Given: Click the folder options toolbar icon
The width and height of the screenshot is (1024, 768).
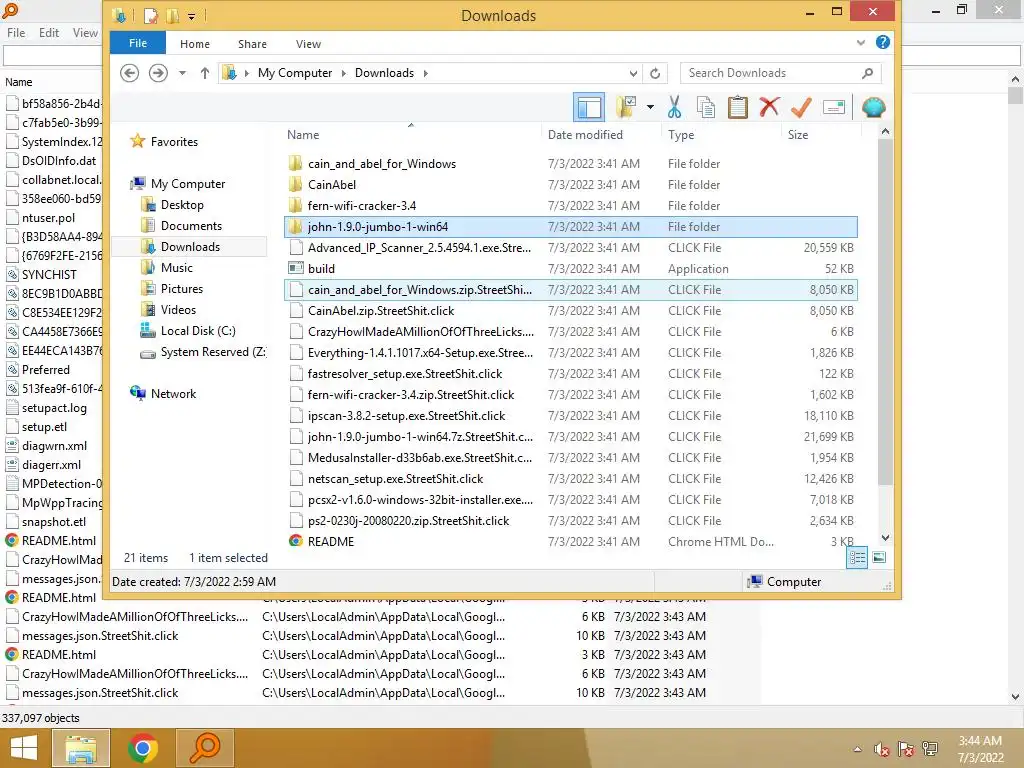Looking at the screenshot, I should click(625, 107).
